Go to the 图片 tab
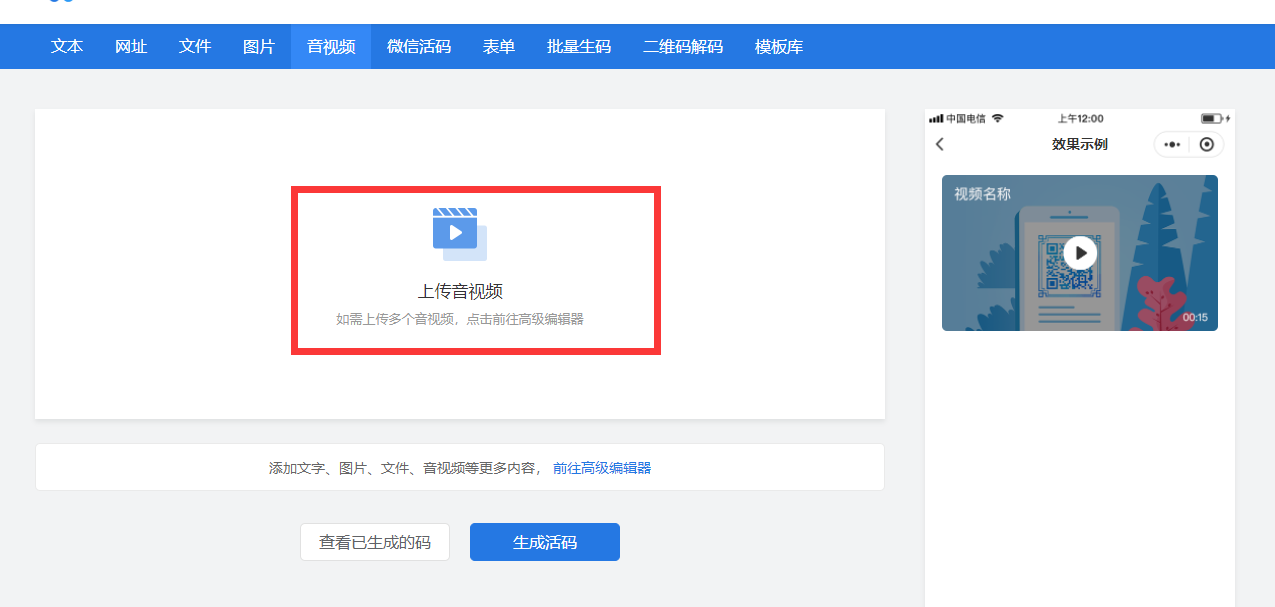Screen dimensions: 1275x607 pyautogui.click(x=259, y=46)
